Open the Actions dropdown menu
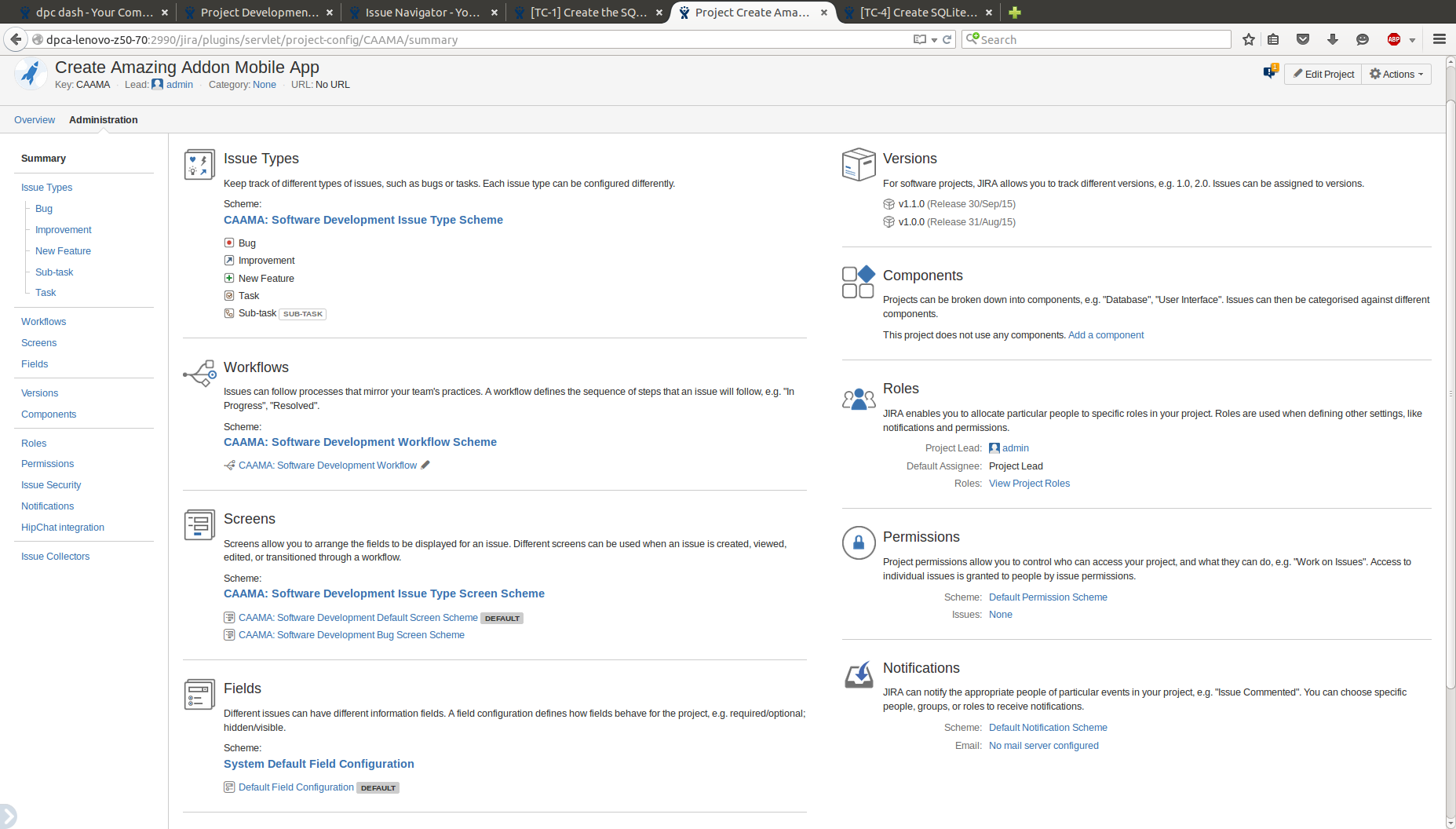 1396,74
